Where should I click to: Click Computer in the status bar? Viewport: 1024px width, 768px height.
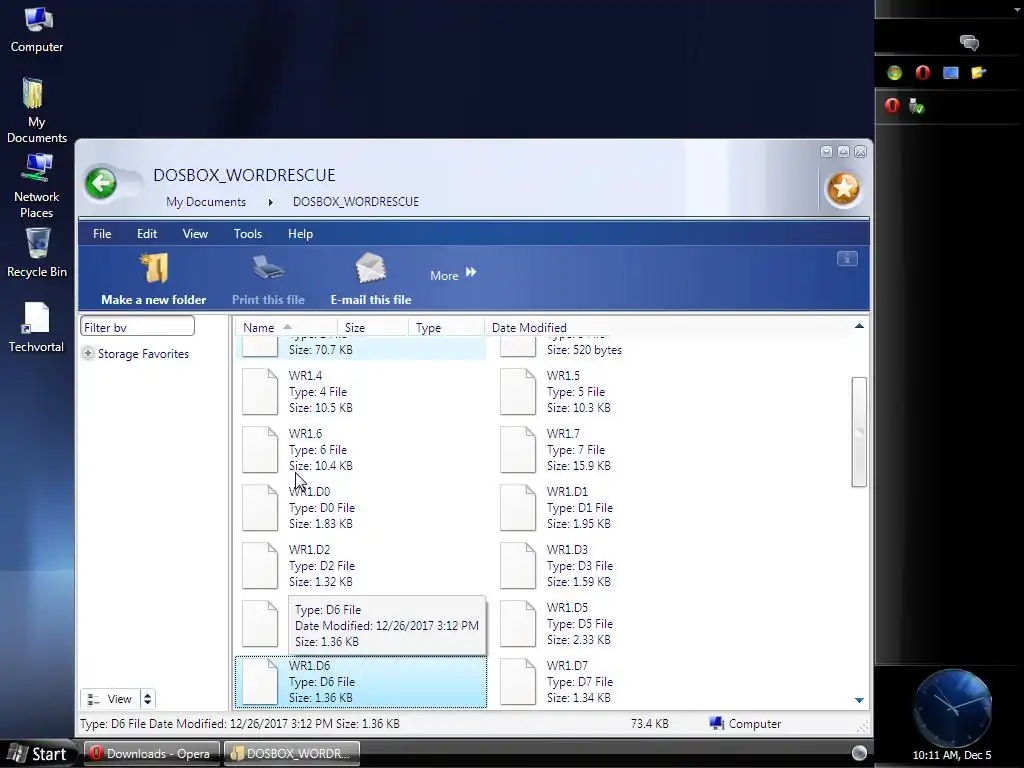pyautogui.click(x=745, y=724)
